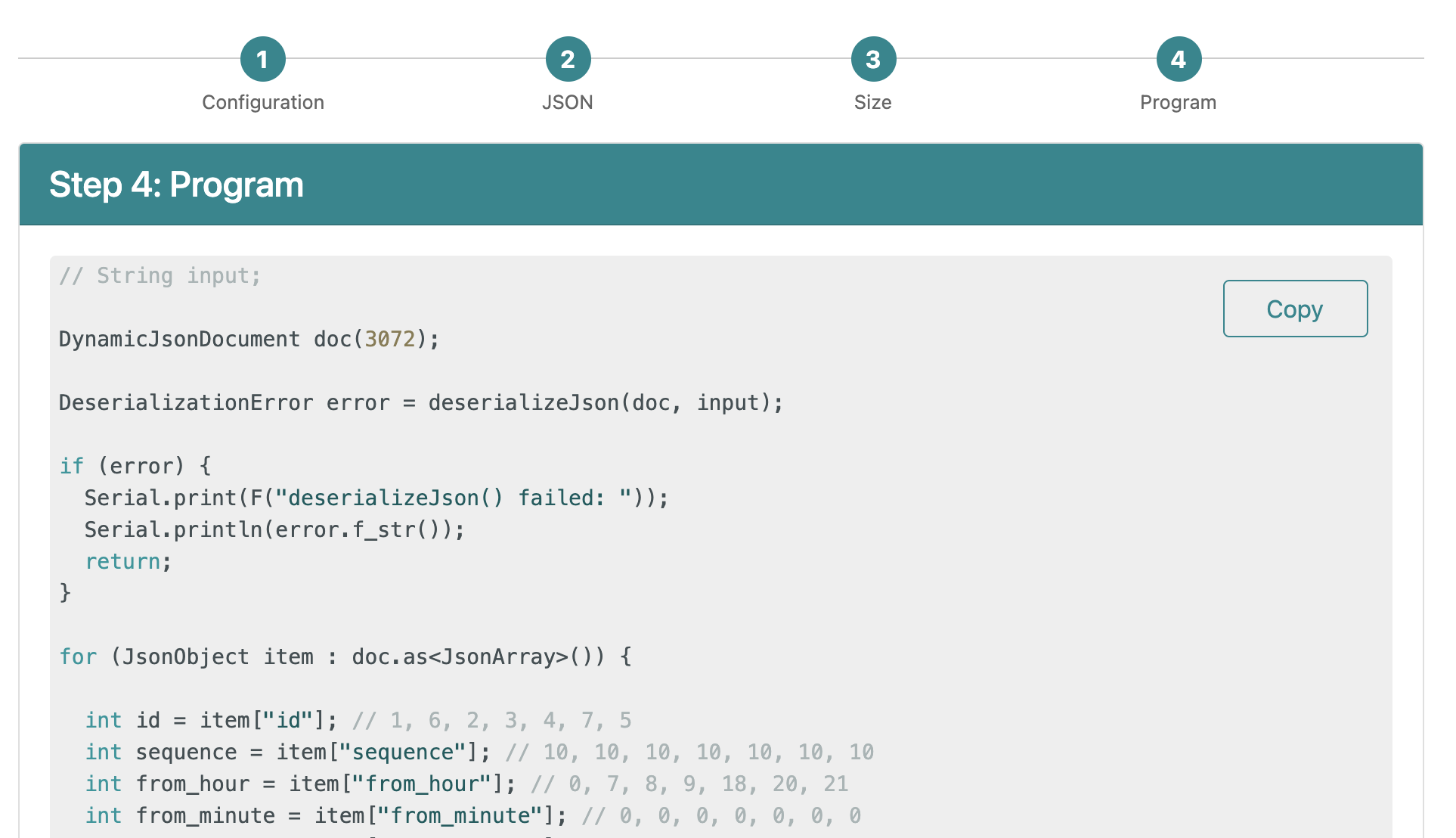Image resolution: width=1456 pixels, height=838 pixels.
Task: Click the 'int from_minute = item["from_minute"]' line
Action: point(472,815)
